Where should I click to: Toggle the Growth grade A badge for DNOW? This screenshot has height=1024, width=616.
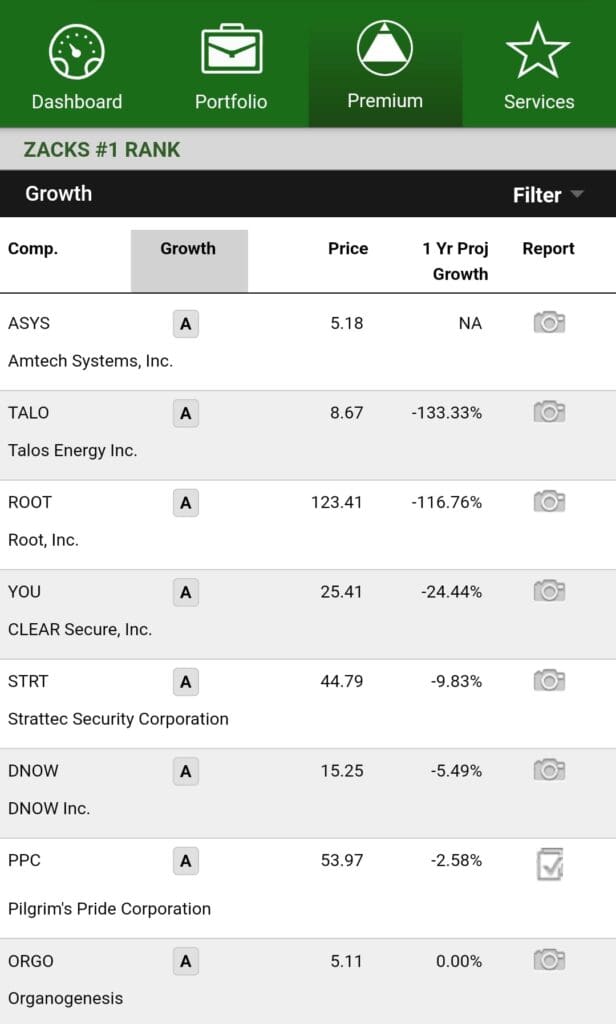pos(185,771)
